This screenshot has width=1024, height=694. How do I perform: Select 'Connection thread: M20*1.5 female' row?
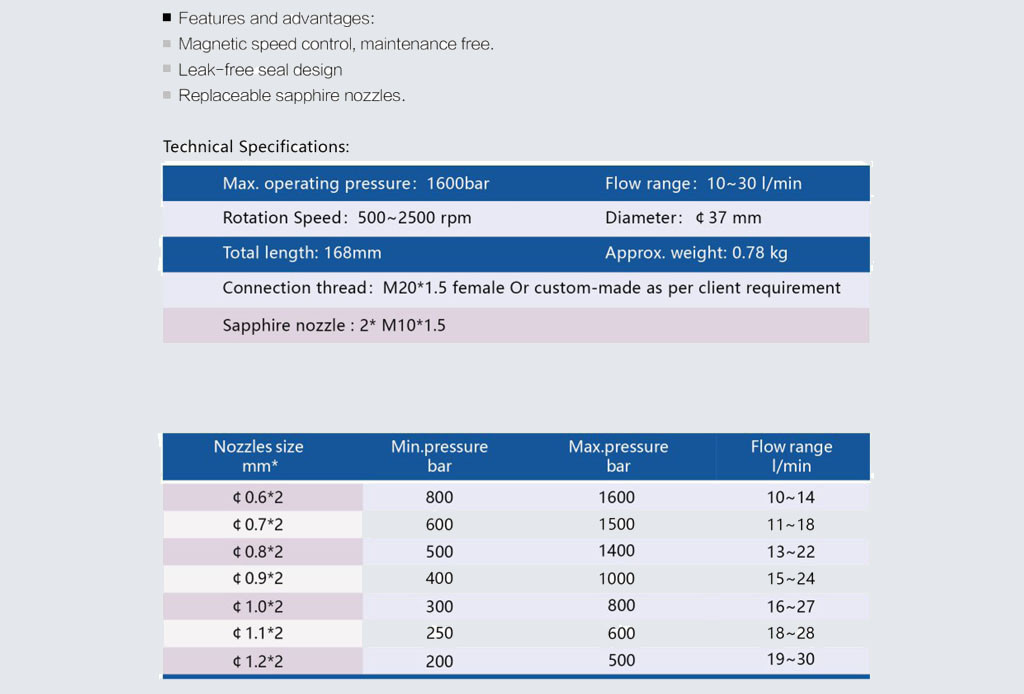click(x=516, y=289)
